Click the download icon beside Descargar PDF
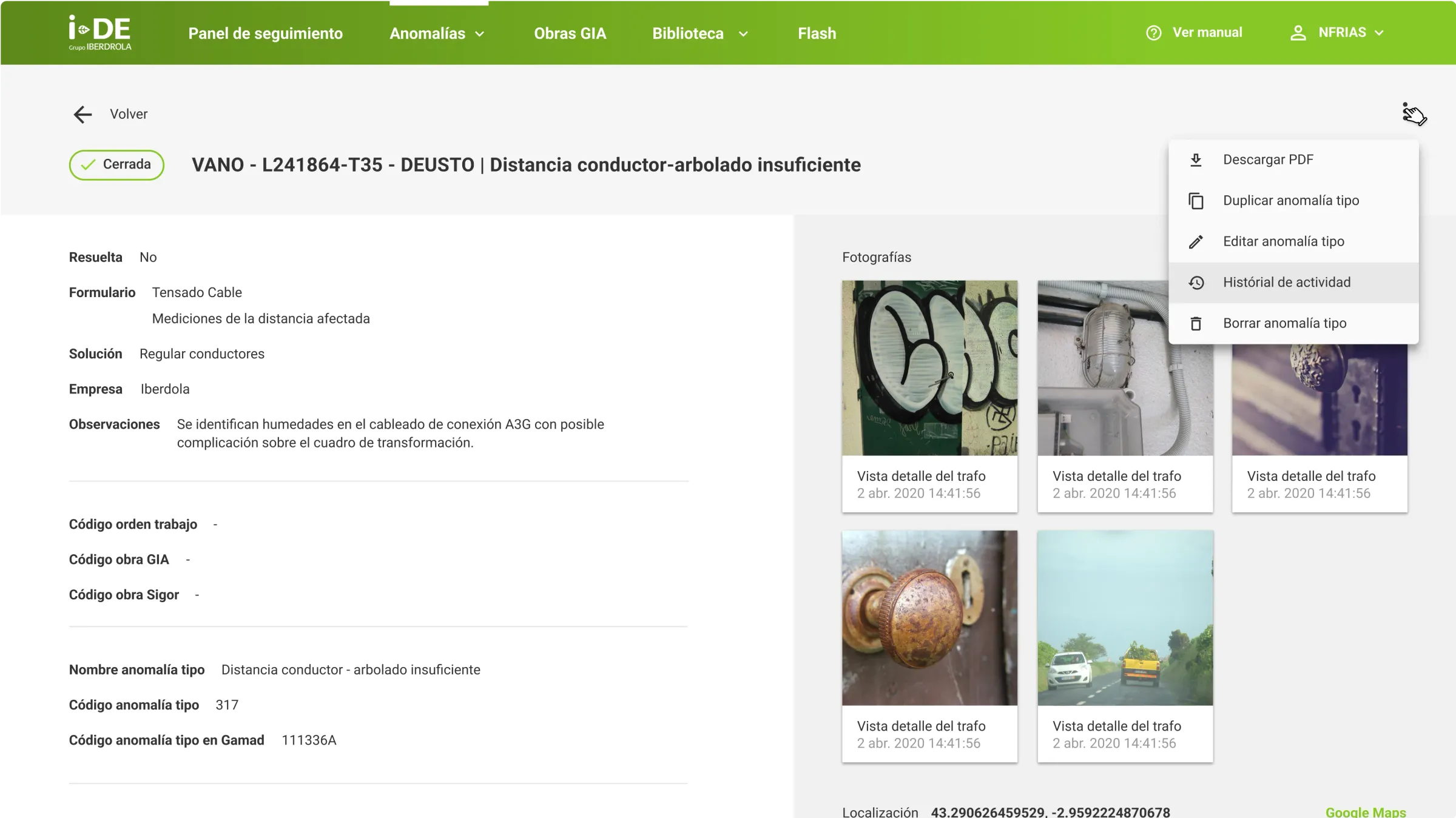 1196,159
